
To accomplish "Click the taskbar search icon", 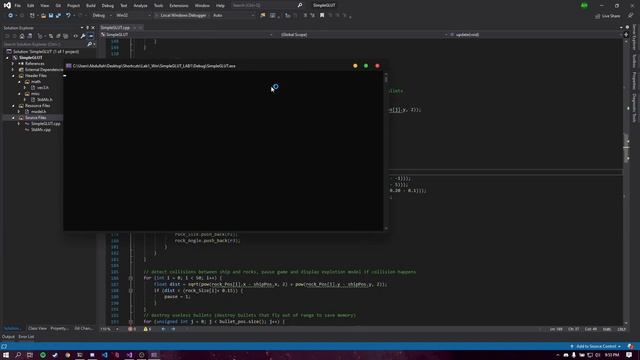I will pos(18,355).
